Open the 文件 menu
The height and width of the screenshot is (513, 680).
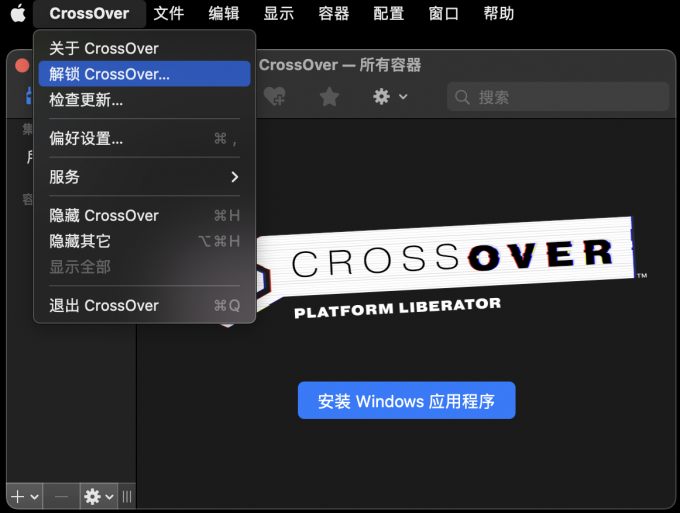click(169, 13)
